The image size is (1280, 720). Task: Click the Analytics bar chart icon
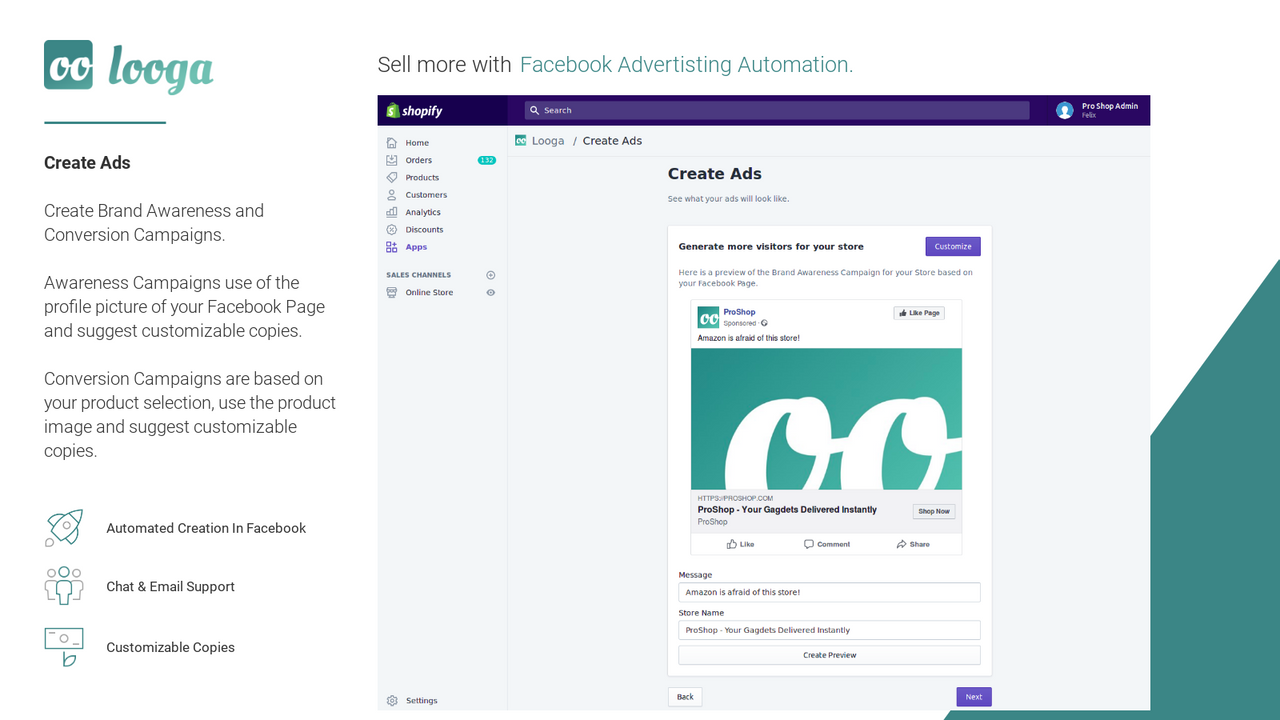[392, 212]
